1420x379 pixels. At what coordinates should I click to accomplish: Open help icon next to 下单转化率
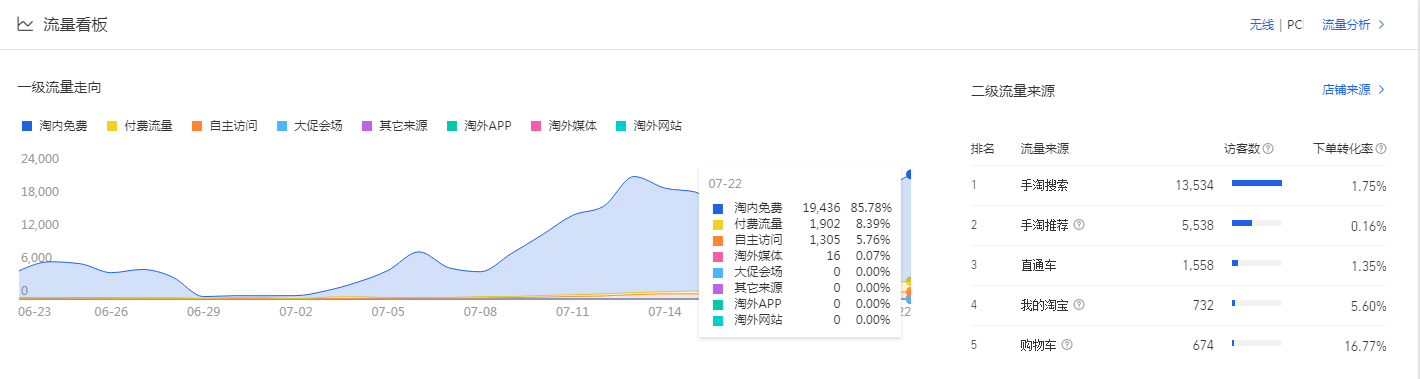pos(1381,149)
